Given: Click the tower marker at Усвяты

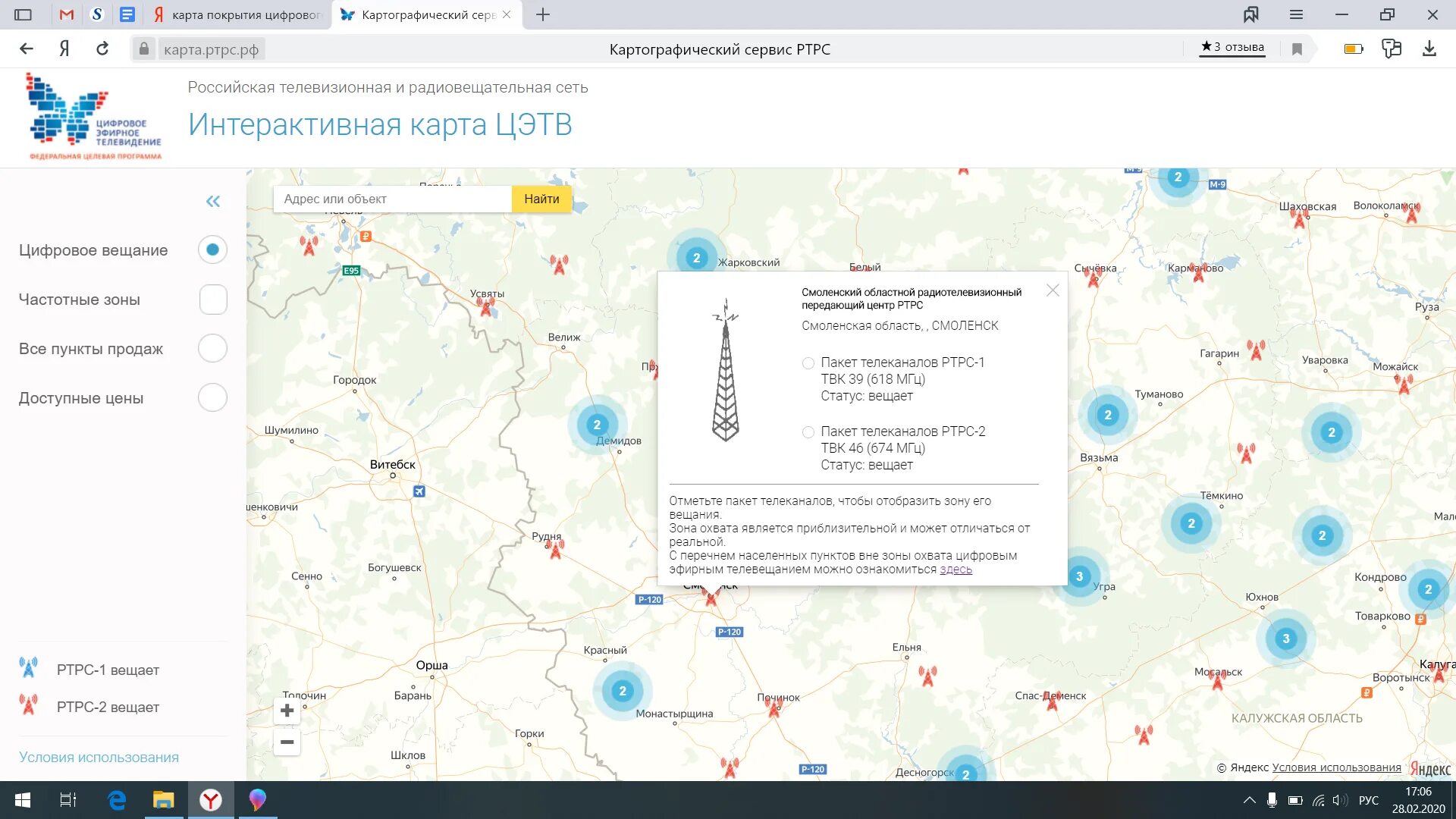Looking at the screenshot, I should pyautogui.click(x=486, y=306).
